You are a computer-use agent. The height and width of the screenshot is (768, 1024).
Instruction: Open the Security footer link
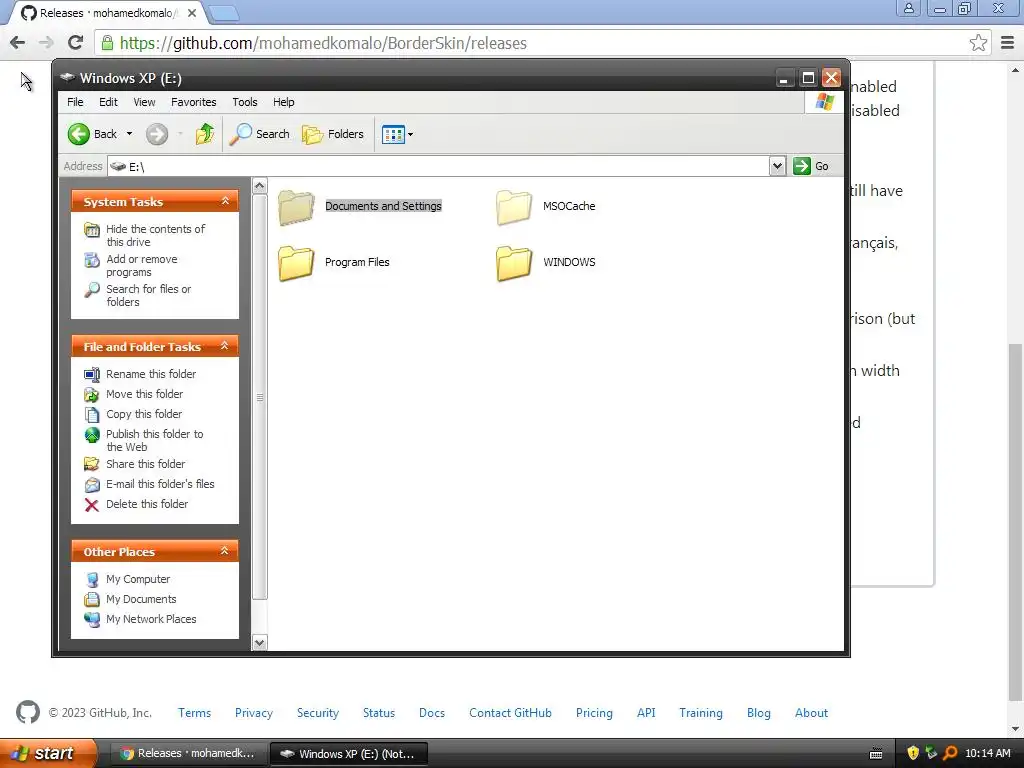pyautogui.click(x=318, y=712)
